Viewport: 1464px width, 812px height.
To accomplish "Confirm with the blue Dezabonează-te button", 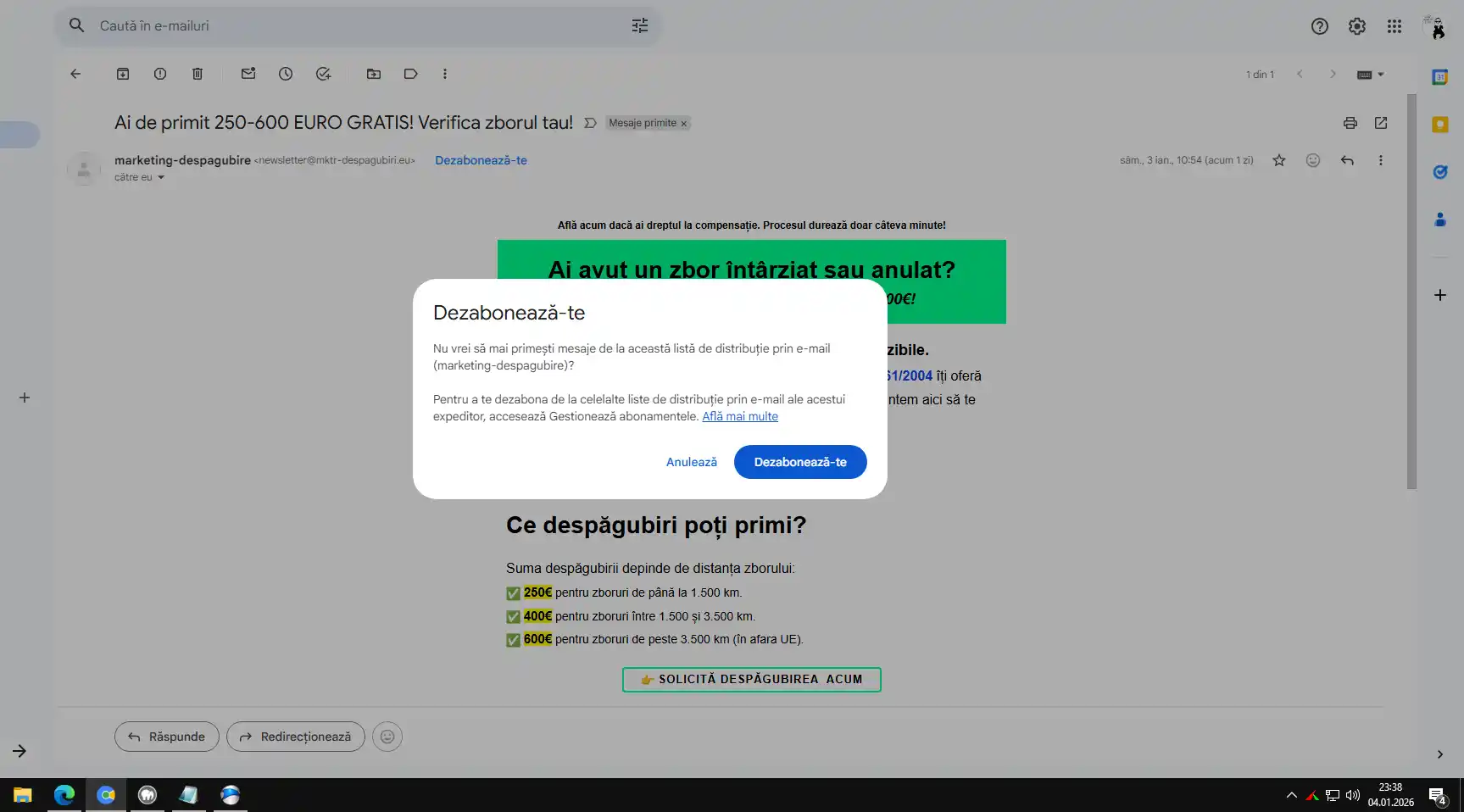I will pyautogui.click(x=799, y=462).
